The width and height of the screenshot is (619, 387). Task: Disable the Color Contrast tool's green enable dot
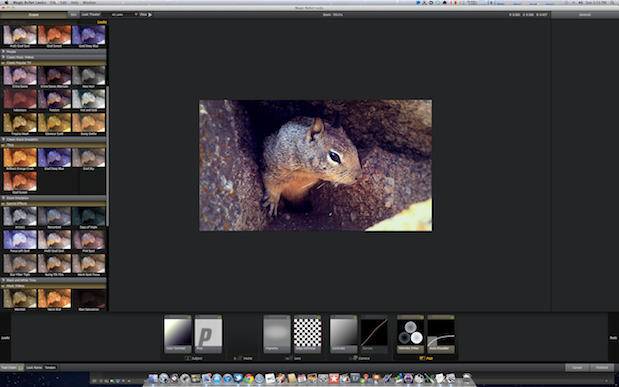click(189, 317)
